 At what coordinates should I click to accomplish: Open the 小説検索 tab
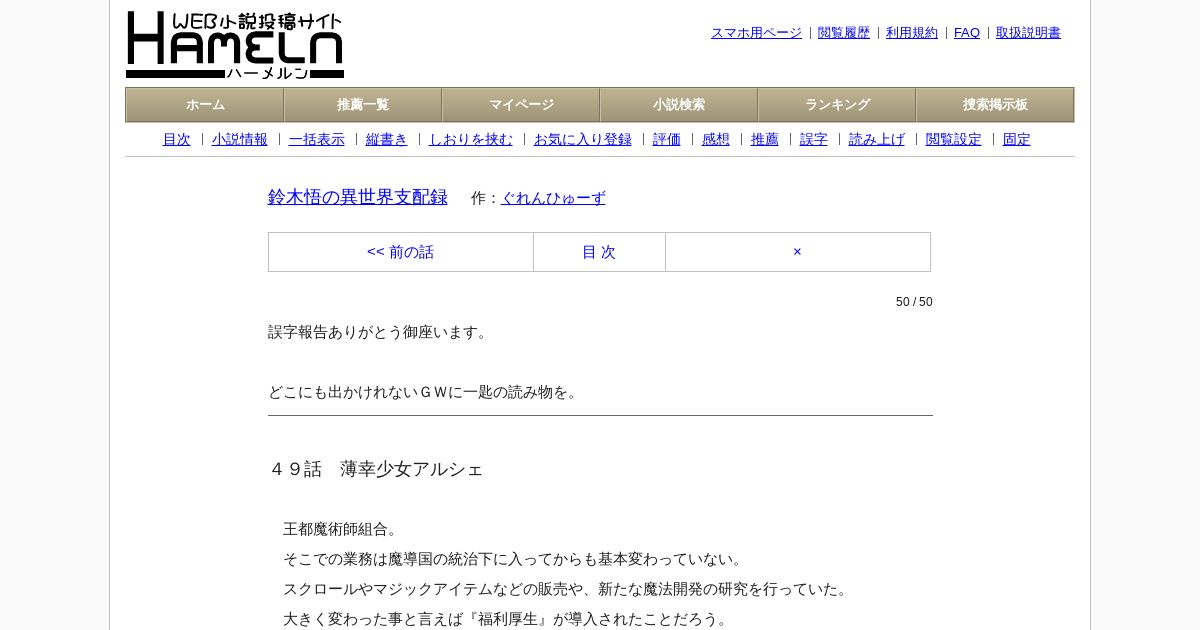coord(679,105)
